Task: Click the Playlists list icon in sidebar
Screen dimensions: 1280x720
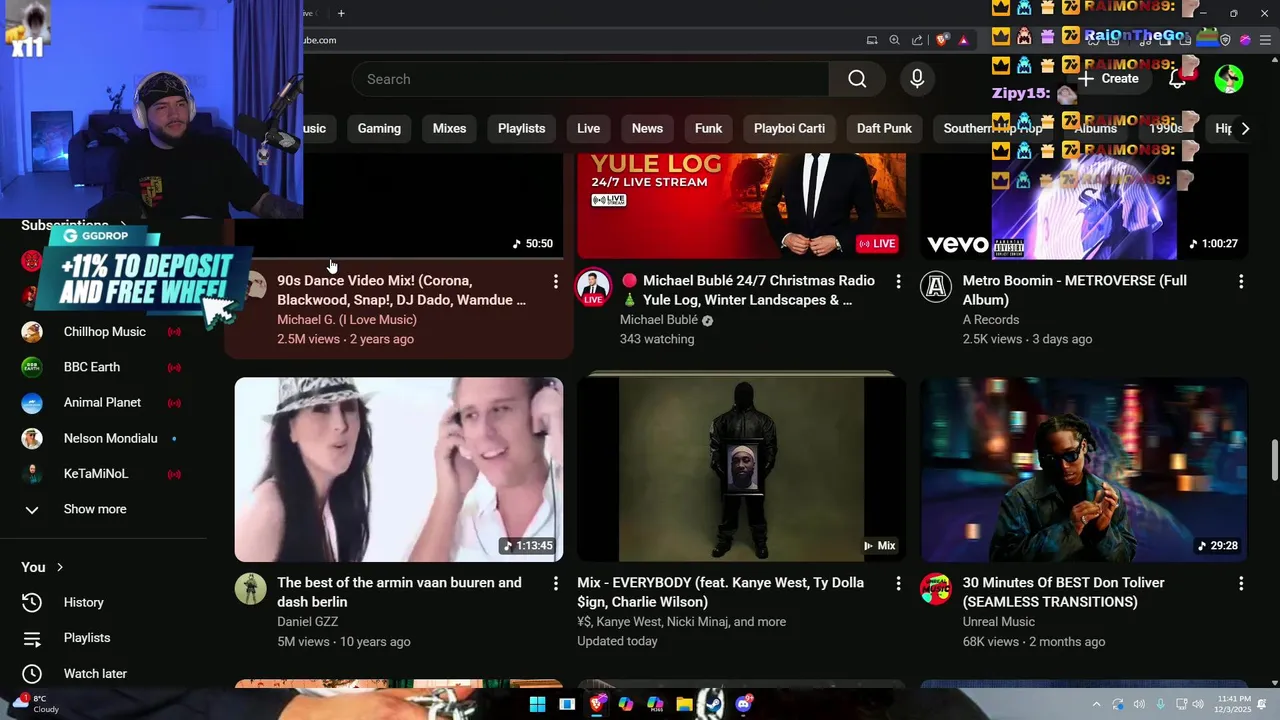Action: click(x=32, y=638)
